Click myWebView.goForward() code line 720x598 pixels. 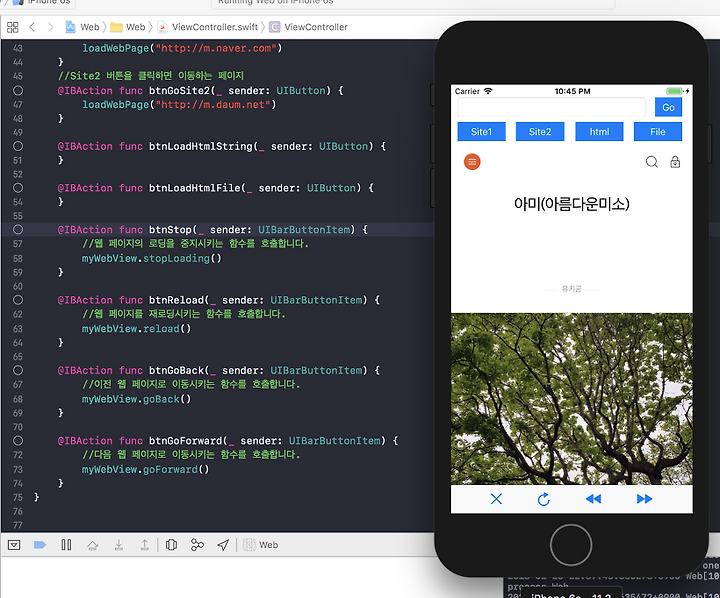tap(146, 469)
